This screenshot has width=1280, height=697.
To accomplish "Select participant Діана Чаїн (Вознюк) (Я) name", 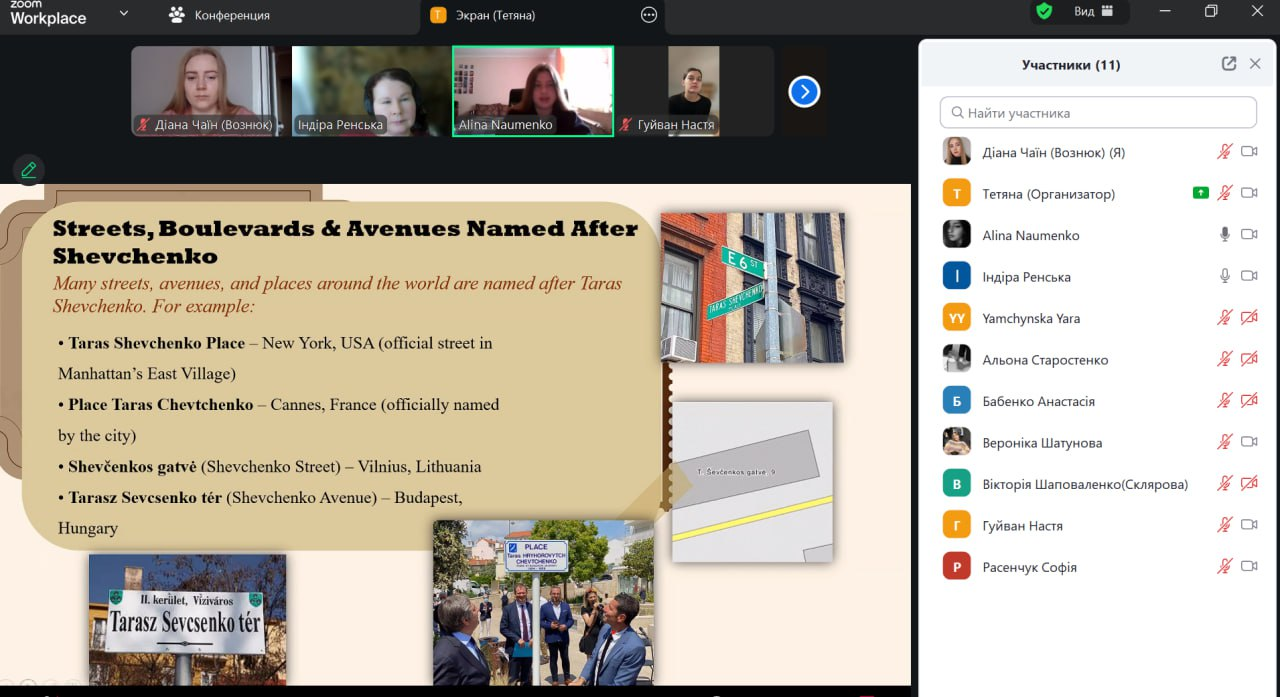I will click(1054, 153).
